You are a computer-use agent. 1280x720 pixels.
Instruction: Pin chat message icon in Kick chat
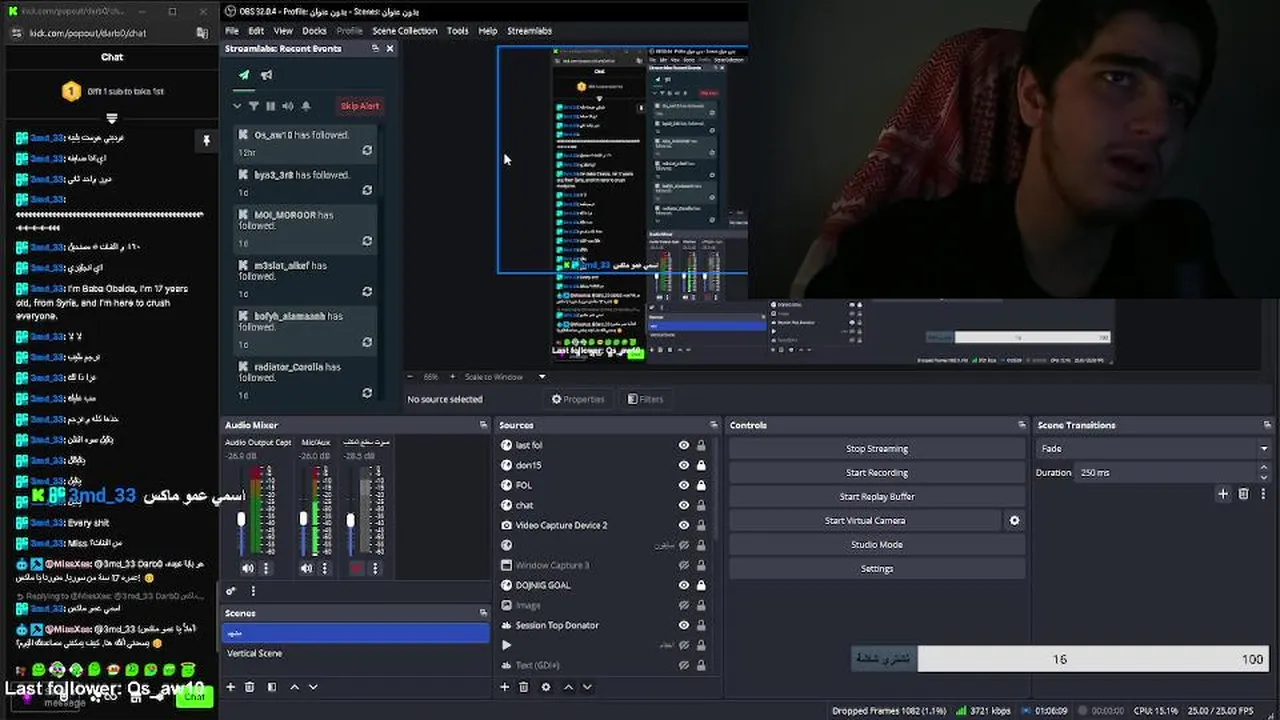coord(206,141)
